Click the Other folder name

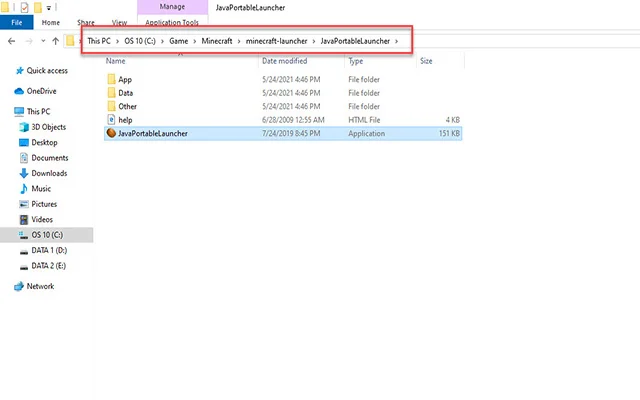[127, 106]
